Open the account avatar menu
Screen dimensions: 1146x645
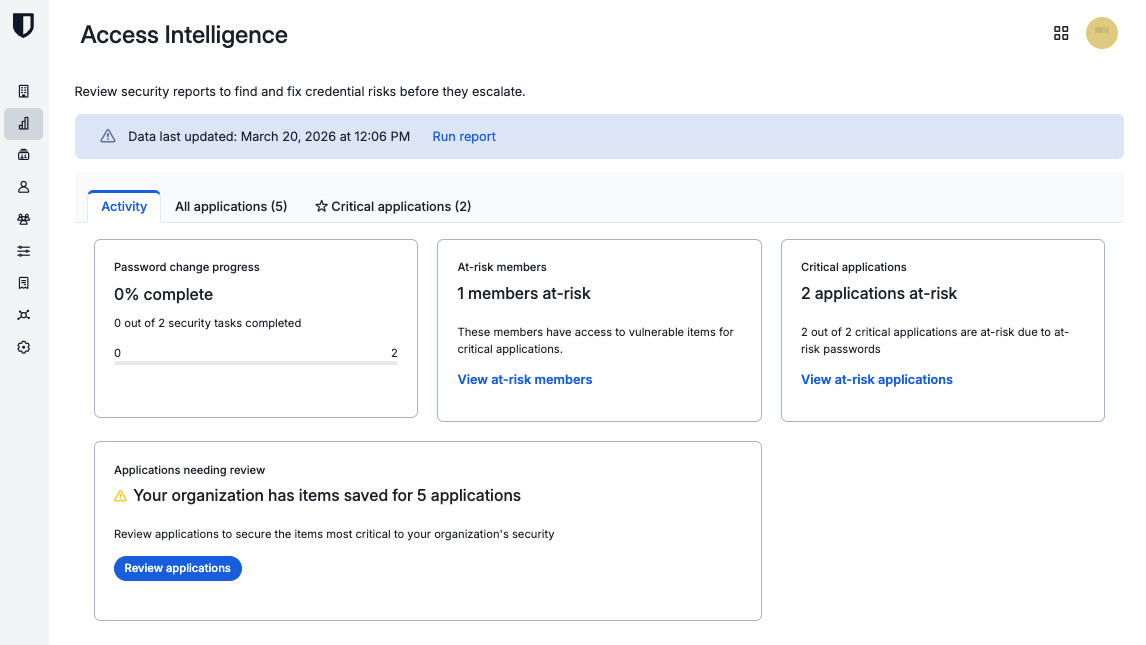point(1102,33)
